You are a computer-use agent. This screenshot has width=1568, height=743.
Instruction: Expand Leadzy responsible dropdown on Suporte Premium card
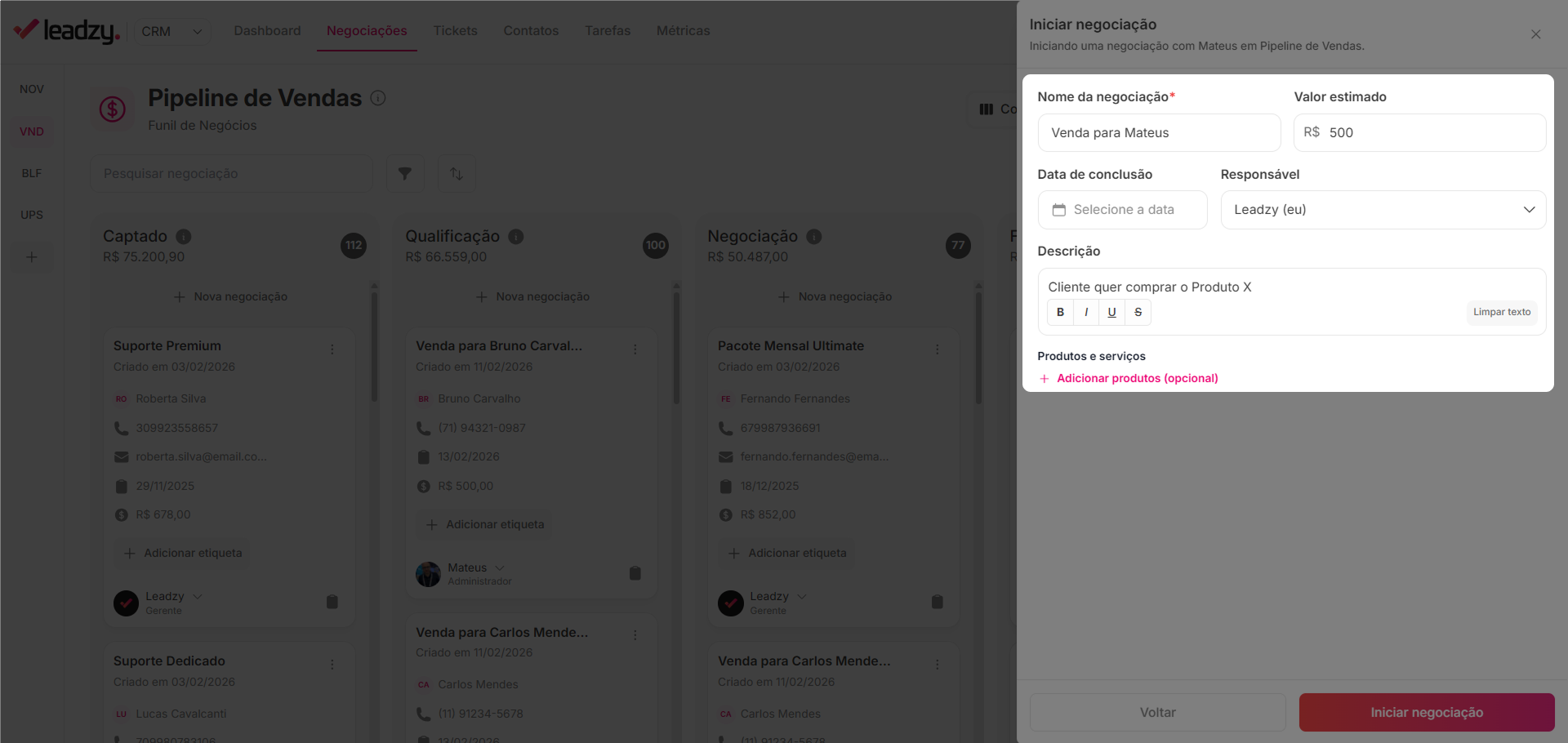198,597
